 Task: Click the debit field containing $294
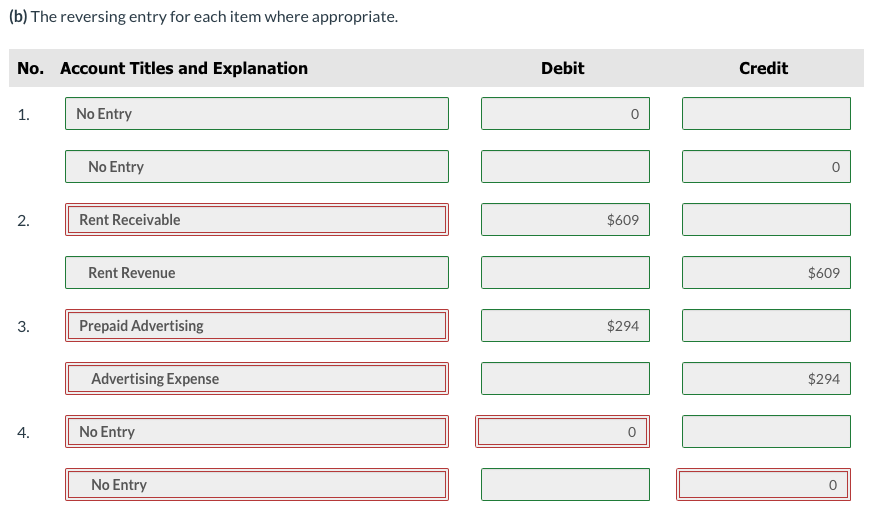[x=565, y=325]
